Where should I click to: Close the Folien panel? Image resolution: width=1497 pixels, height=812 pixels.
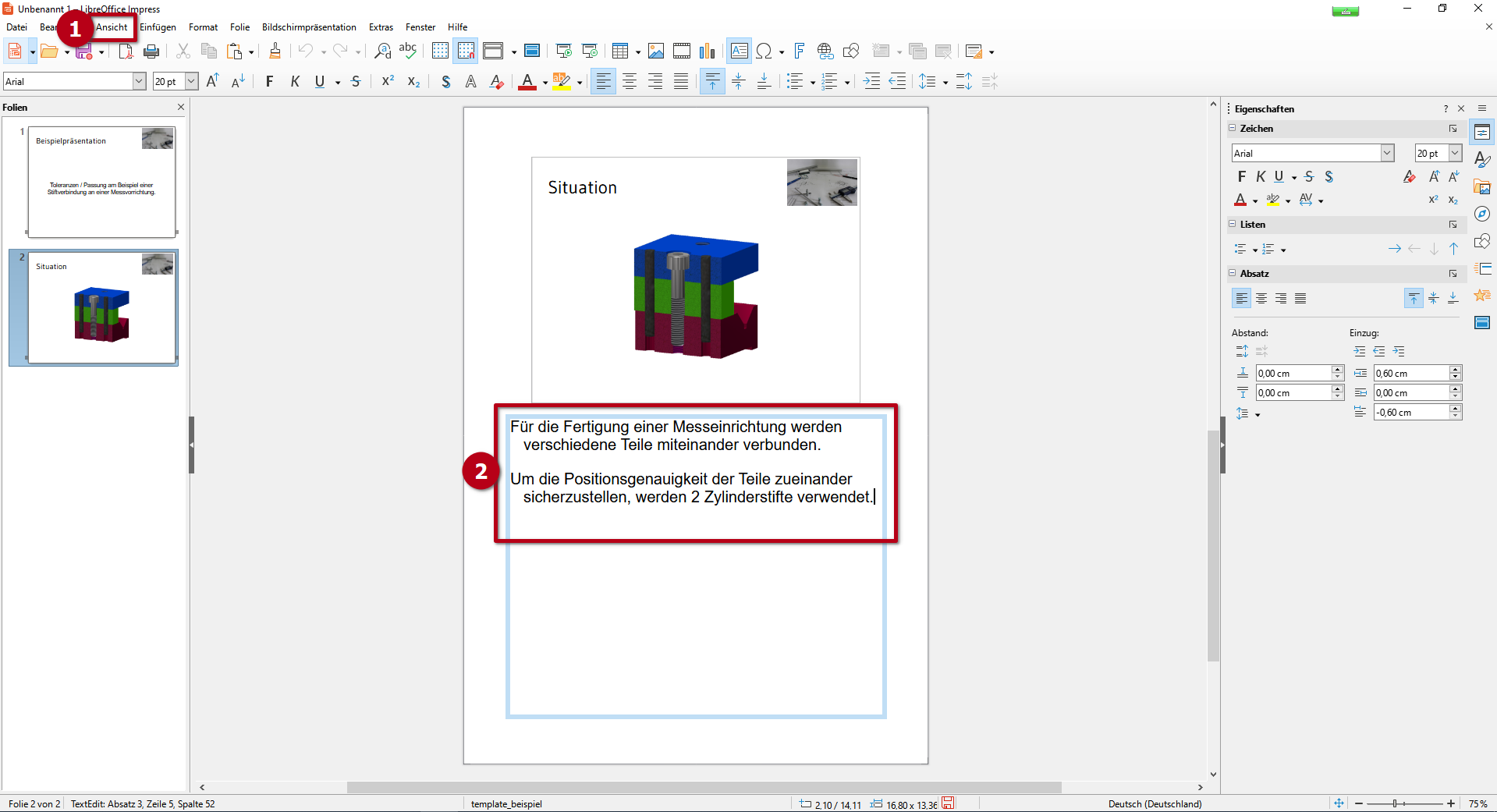click(x=181, y=108)
